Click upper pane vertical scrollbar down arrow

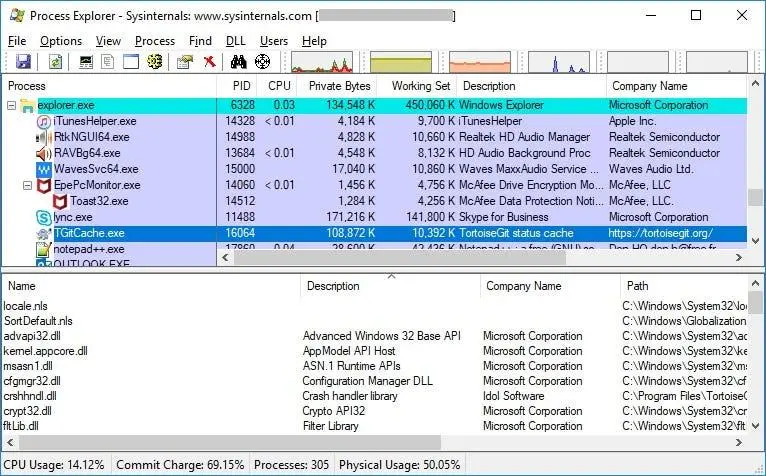pos(755,241)
